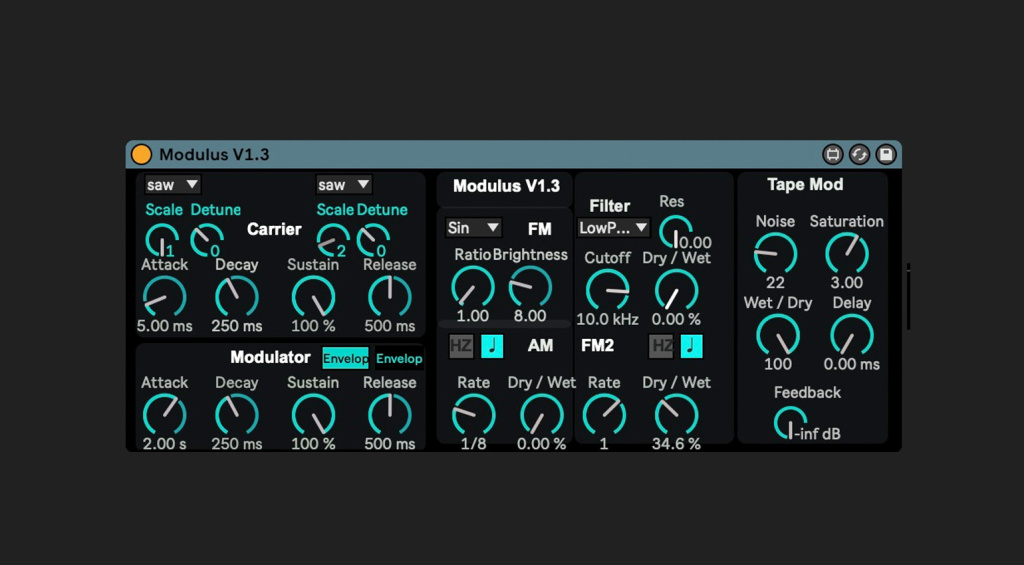Viewport: 1024px width, 565px height.
Task: Click the Carrier Attack value 5.00 ms
Action: (165, 325)
